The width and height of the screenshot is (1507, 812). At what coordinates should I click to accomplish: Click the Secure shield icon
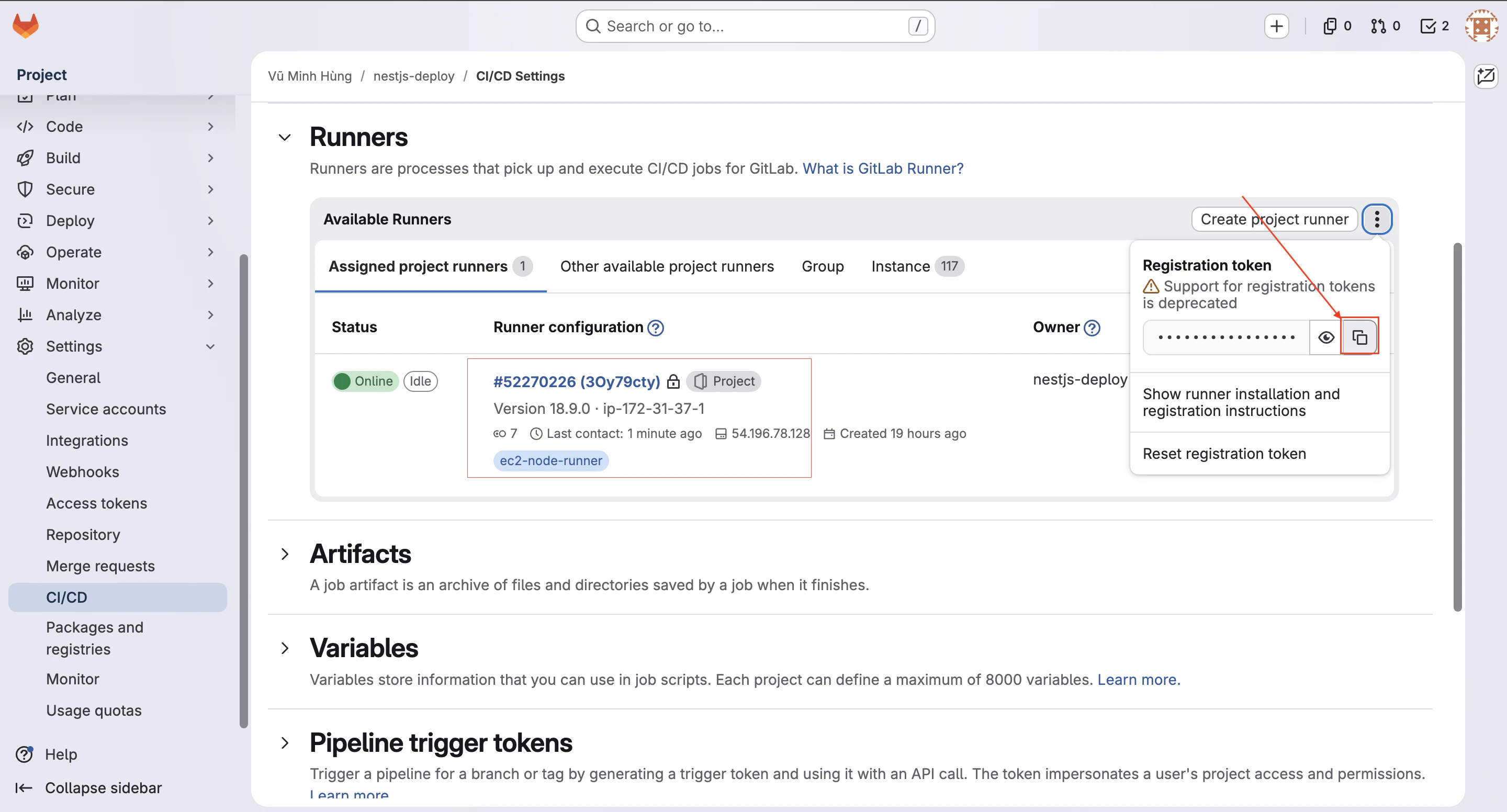pyautogui.click(x=25, y=189)
